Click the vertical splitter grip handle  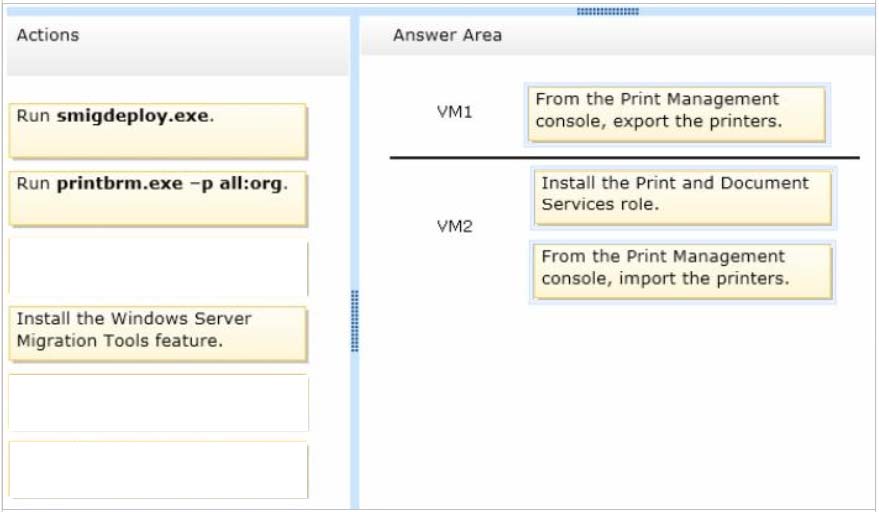pyautogui.click(x=354, y=321)
